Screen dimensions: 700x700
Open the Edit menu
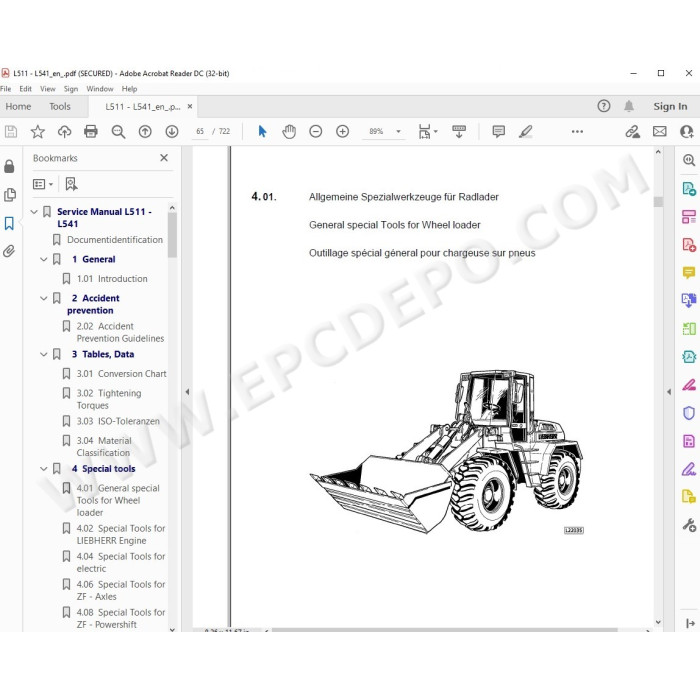(x=25, y=89)
